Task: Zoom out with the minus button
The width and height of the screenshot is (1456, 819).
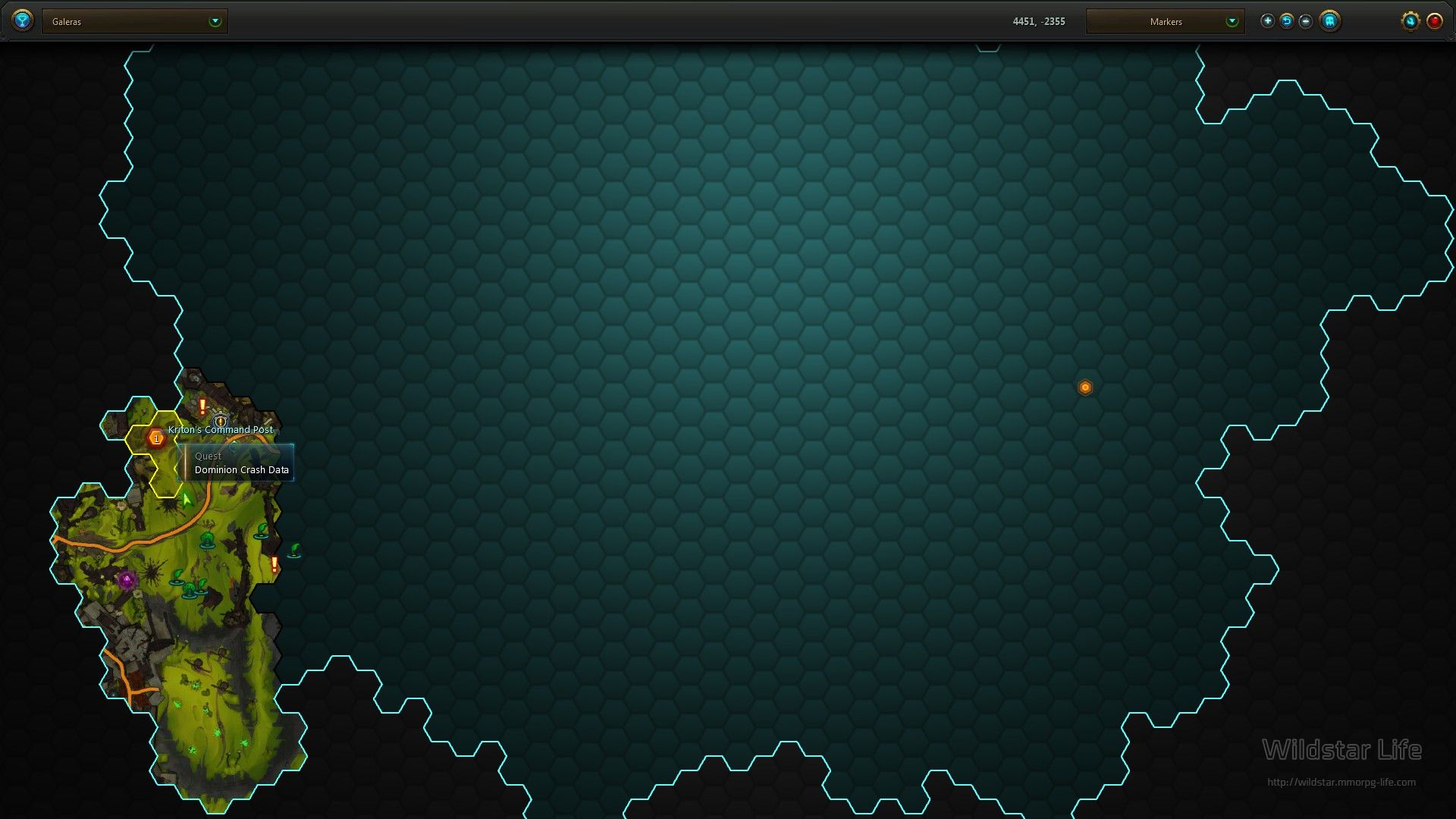Action: (x=1305, y=21)
